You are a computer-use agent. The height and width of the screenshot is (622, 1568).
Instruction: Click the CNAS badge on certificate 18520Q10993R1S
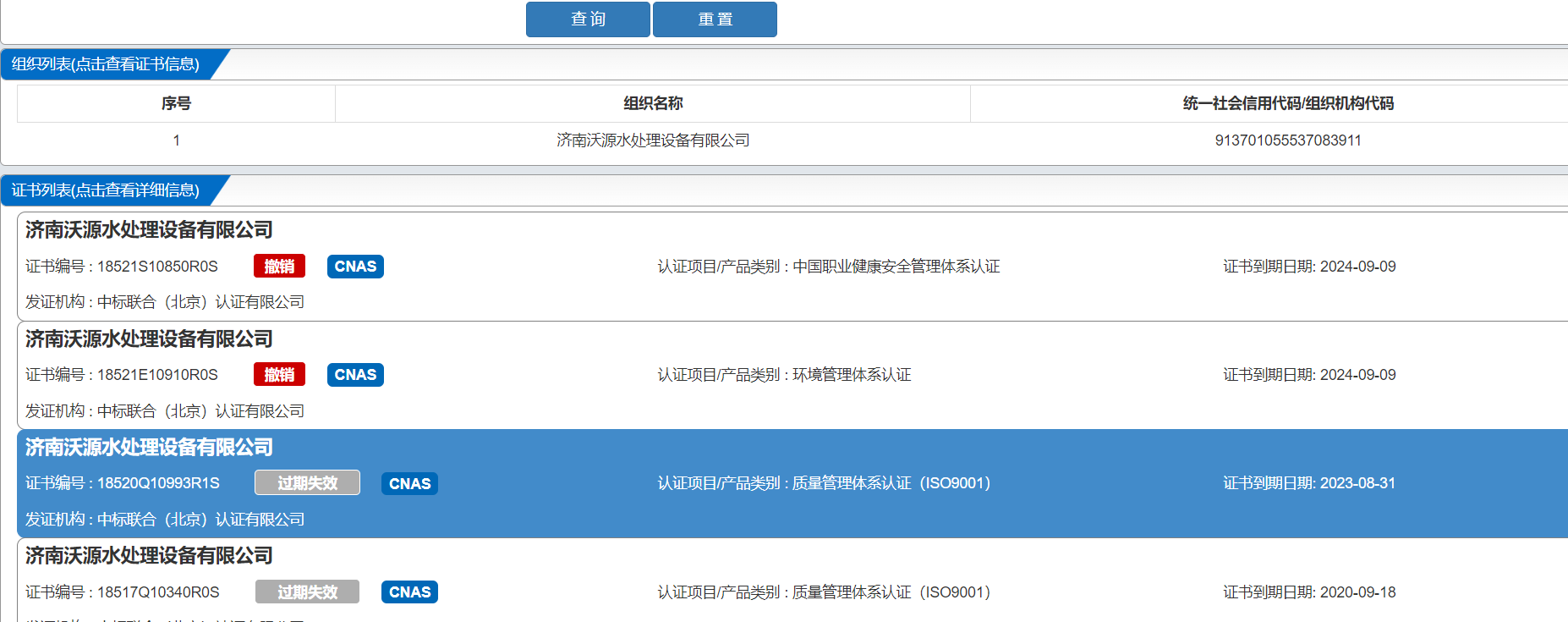point(409,483)
